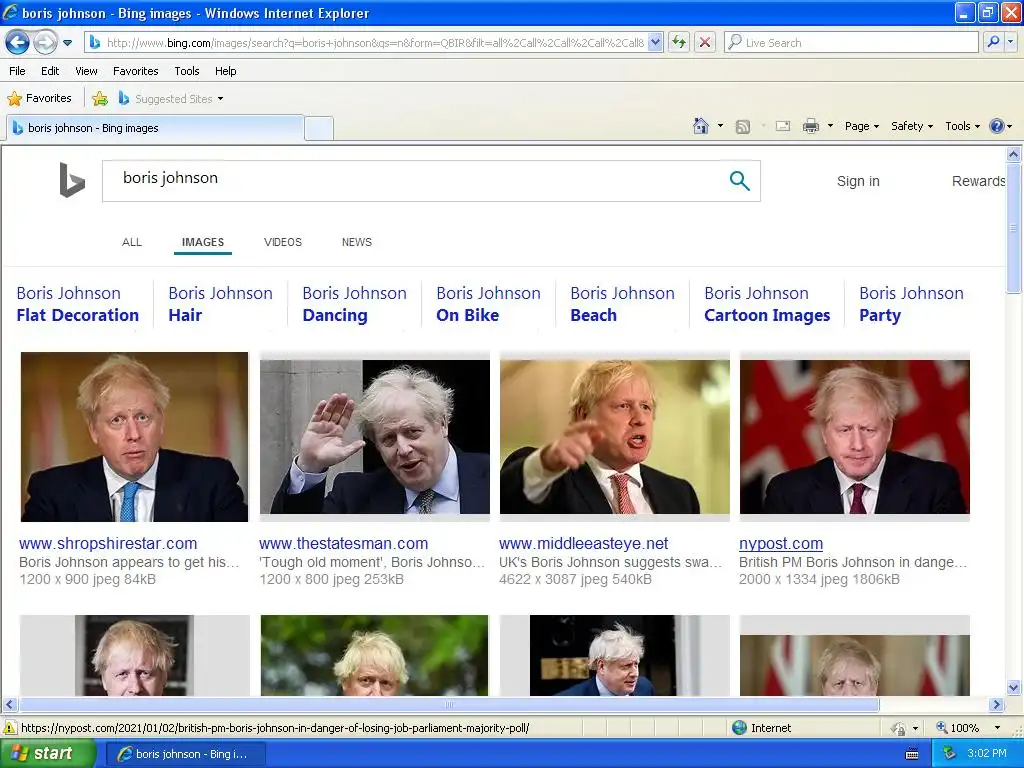Screen dimensions: 1024x768
Task: Open the Edit menu
Action: point(50,71)
